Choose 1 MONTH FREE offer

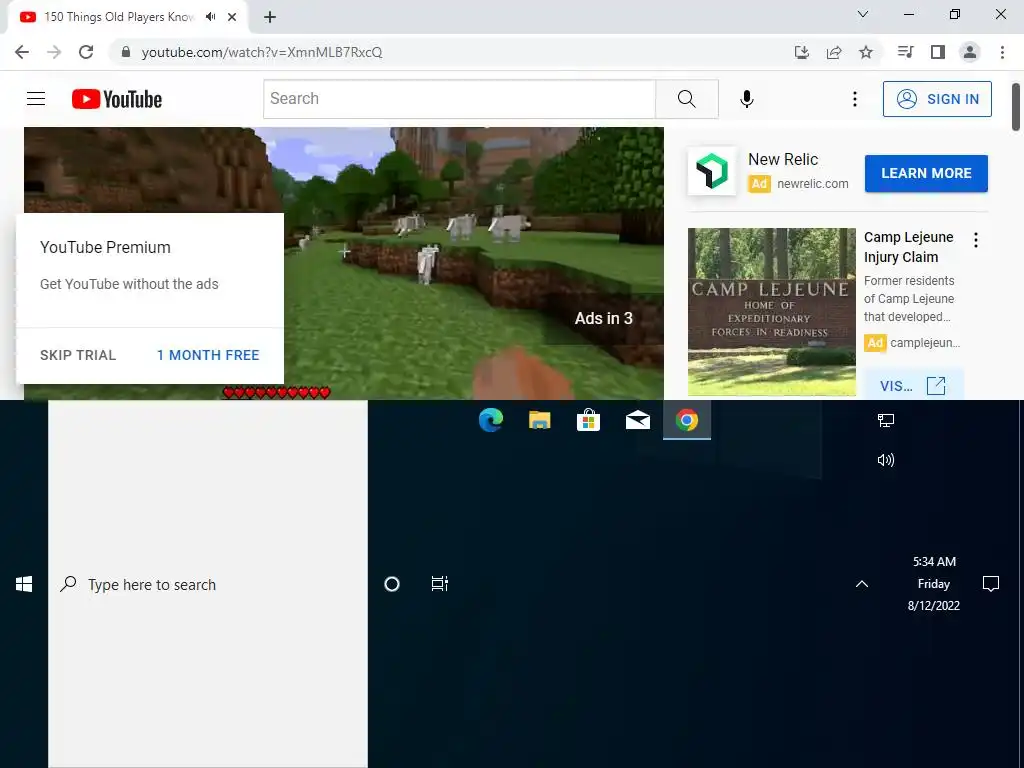208,355
